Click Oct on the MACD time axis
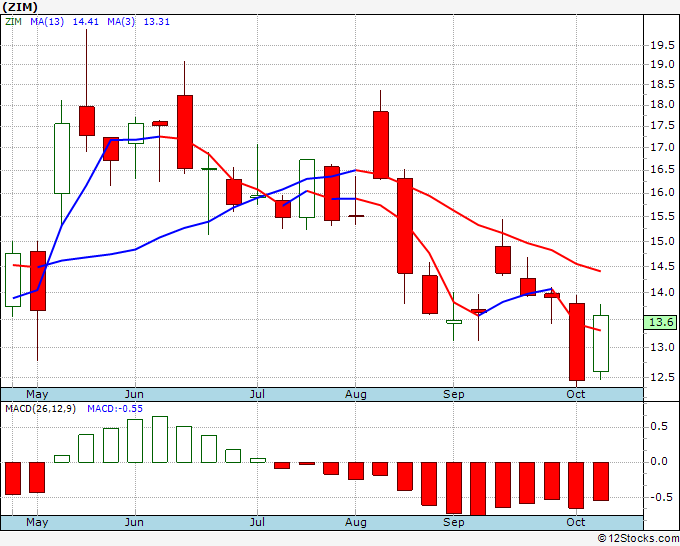 576,522
